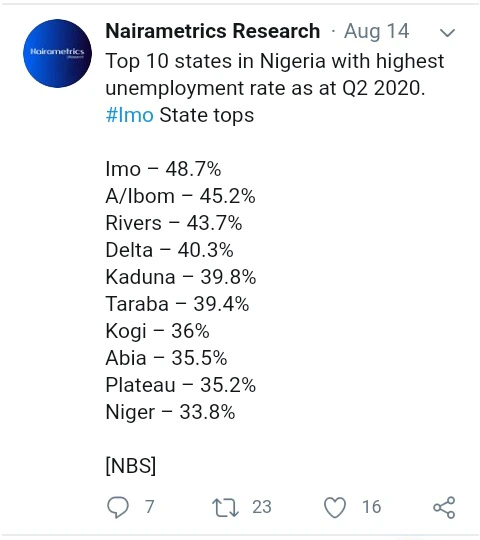
Task: Click the Niger – 33.8% line
Action: [170, 412]
